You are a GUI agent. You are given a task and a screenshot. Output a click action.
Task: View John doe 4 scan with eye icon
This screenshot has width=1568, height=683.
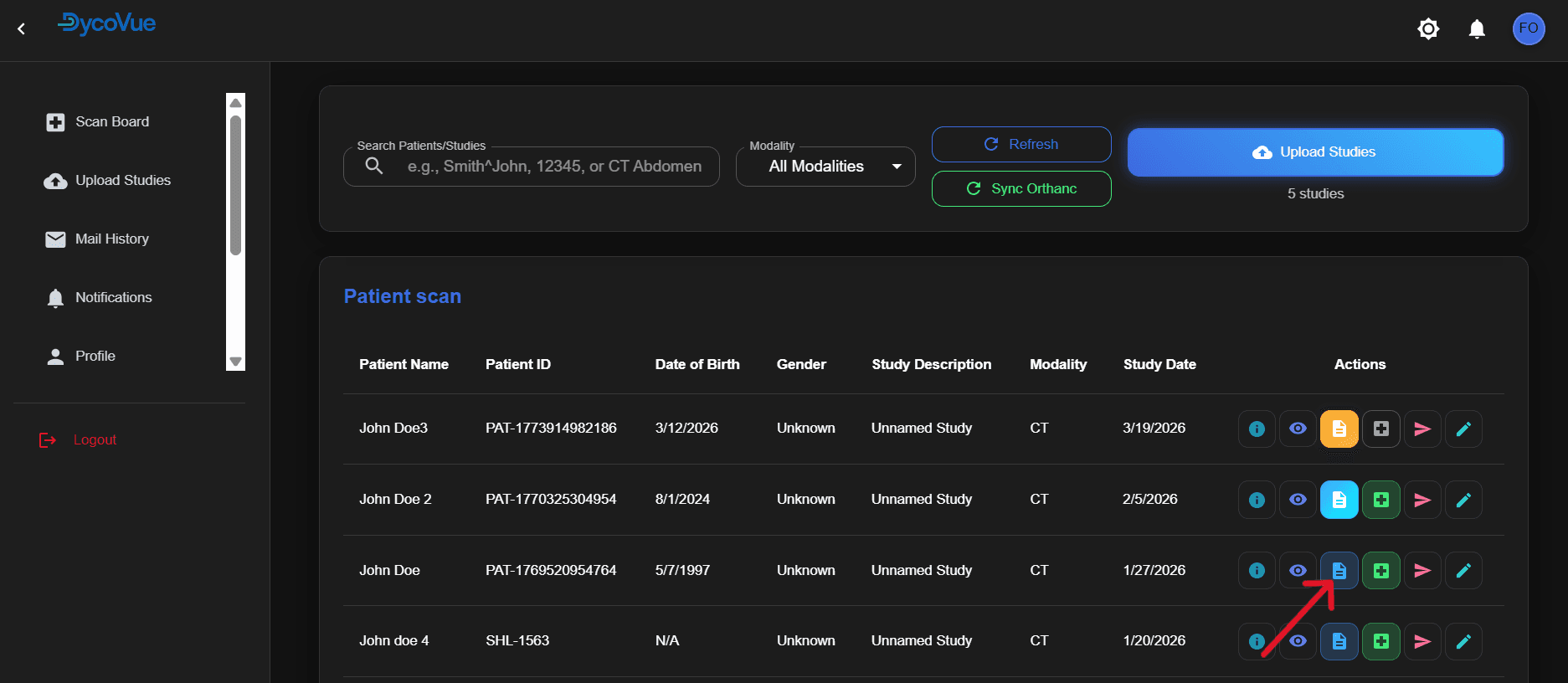click(1298, 641)
